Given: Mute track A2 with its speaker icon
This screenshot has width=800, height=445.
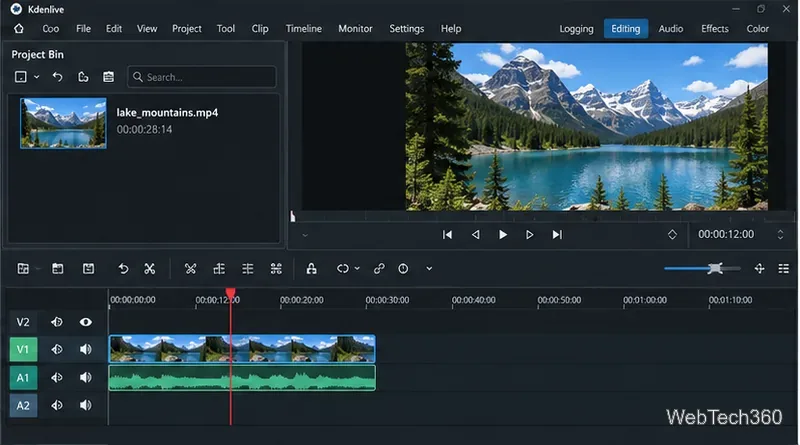Looking at the screenshot, I should [86, 405].
